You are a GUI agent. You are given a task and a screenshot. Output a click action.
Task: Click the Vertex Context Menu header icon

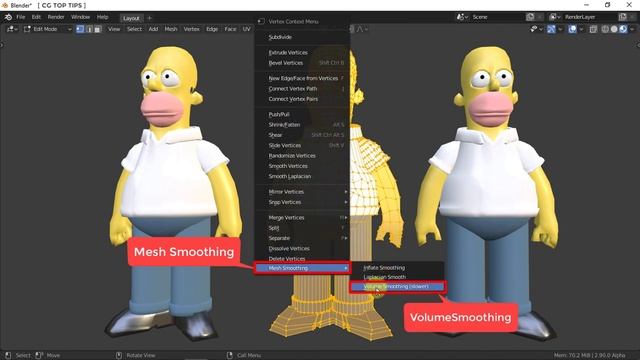click(x=261, y=21)
